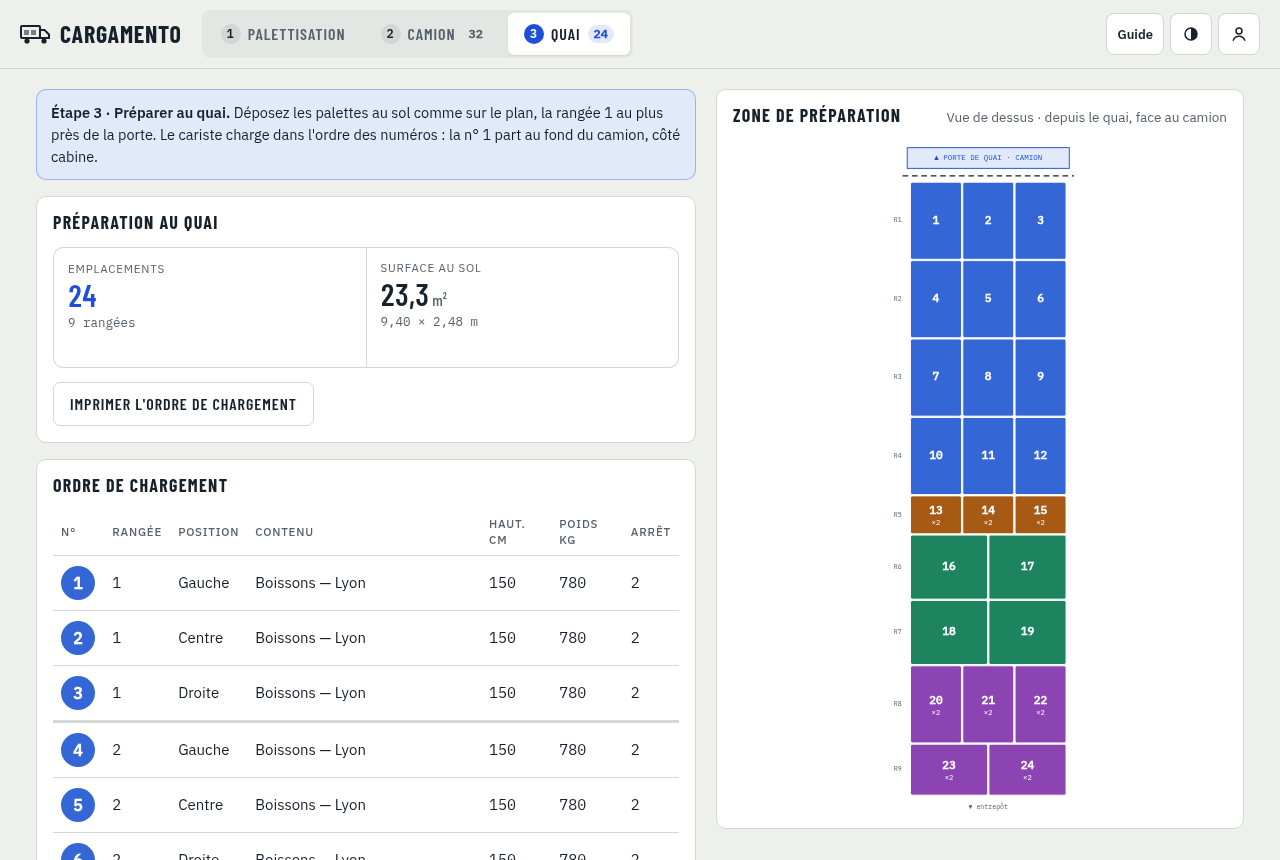Click load order number 4 badge

(78, 750)
